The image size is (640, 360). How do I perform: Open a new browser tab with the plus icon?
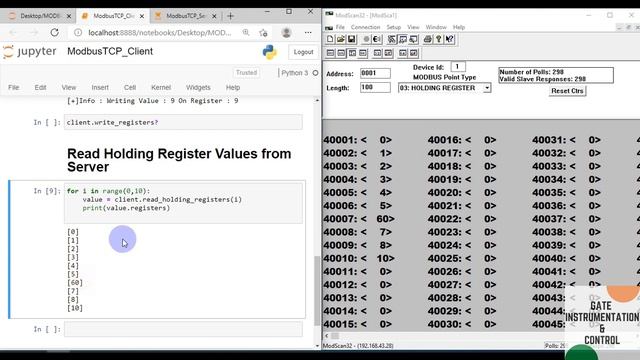click(231, 16)
